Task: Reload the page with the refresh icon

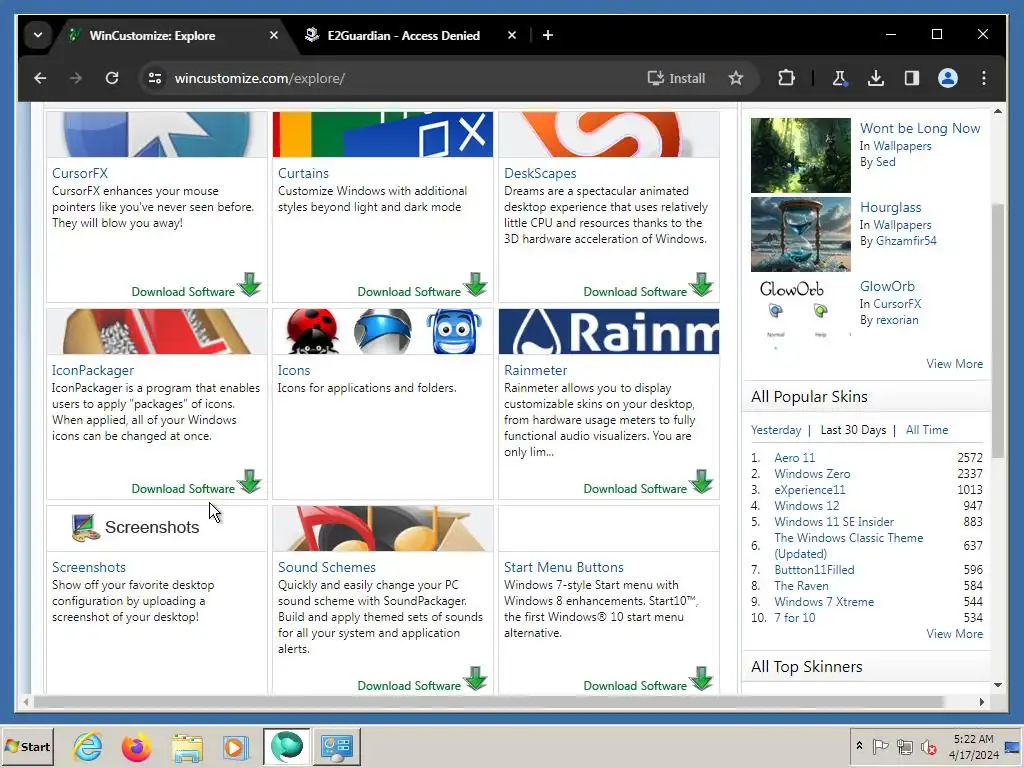Action: tap(112, 78)
